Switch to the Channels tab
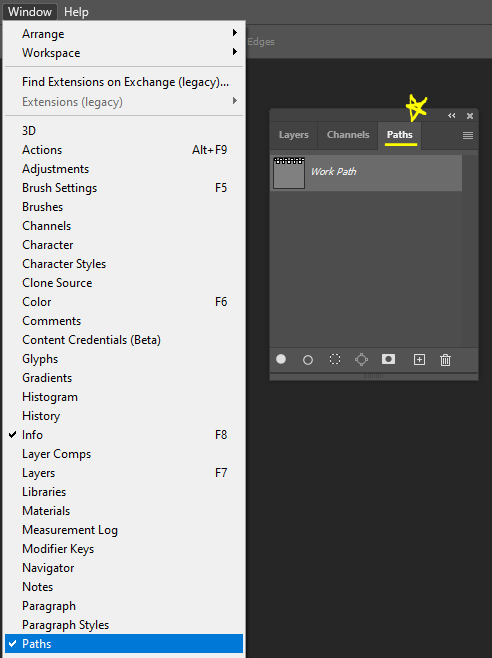492x658 pixels. point(348,135)
